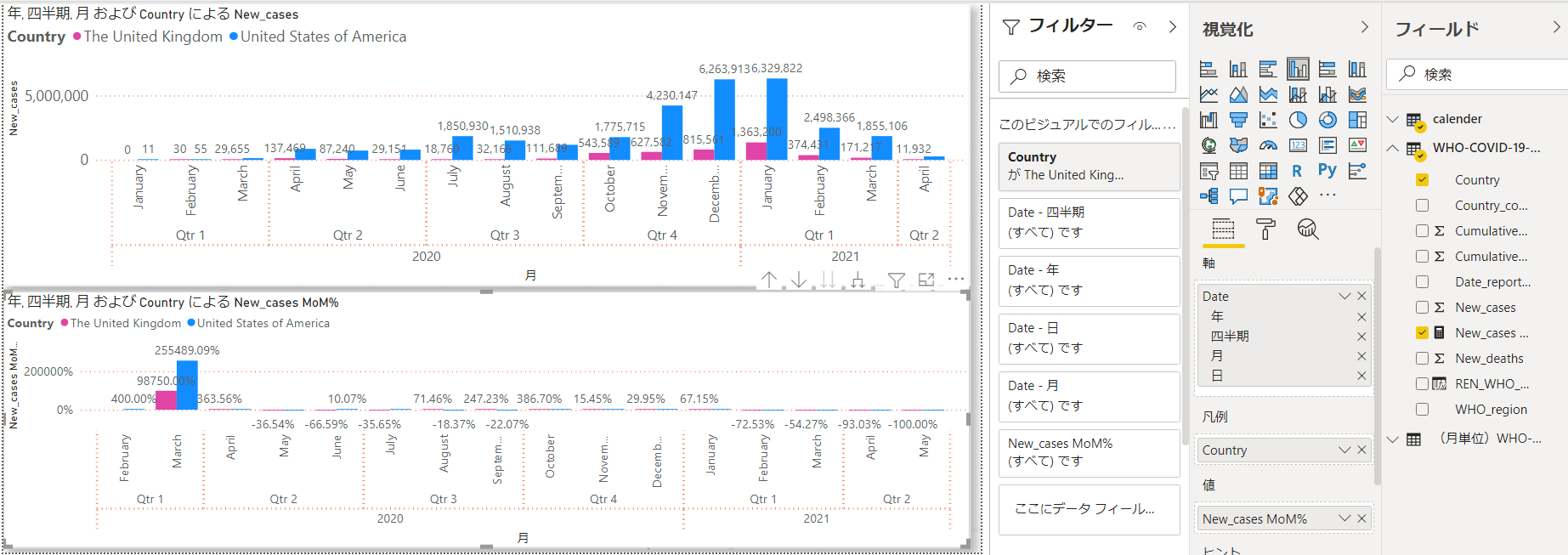This screenshot has height=555, width=1568.
Task: Add a table visual
Action: point(1238,171)
